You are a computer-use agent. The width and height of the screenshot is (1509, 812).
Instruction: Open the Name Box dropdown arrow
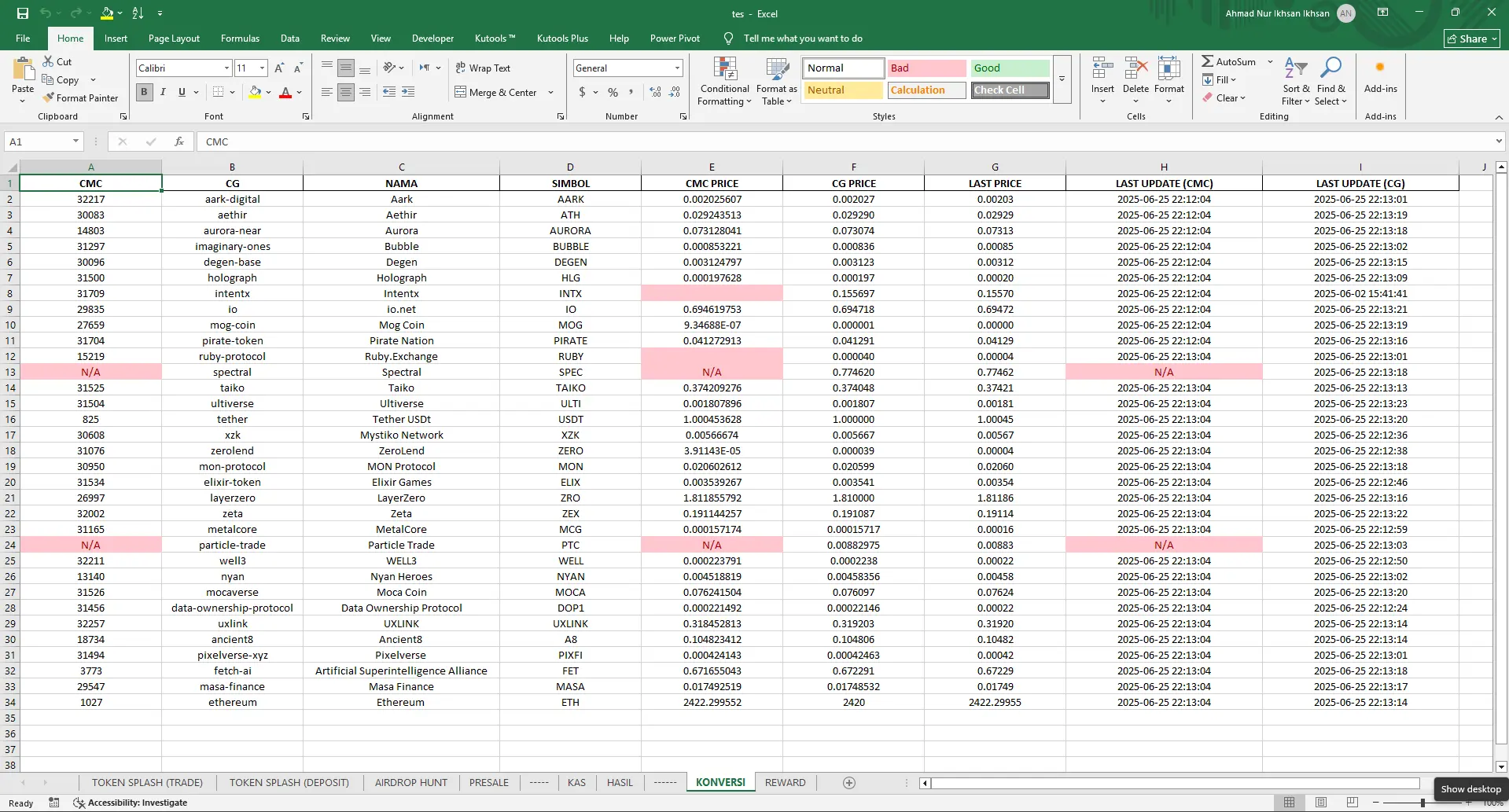point(75,141)
